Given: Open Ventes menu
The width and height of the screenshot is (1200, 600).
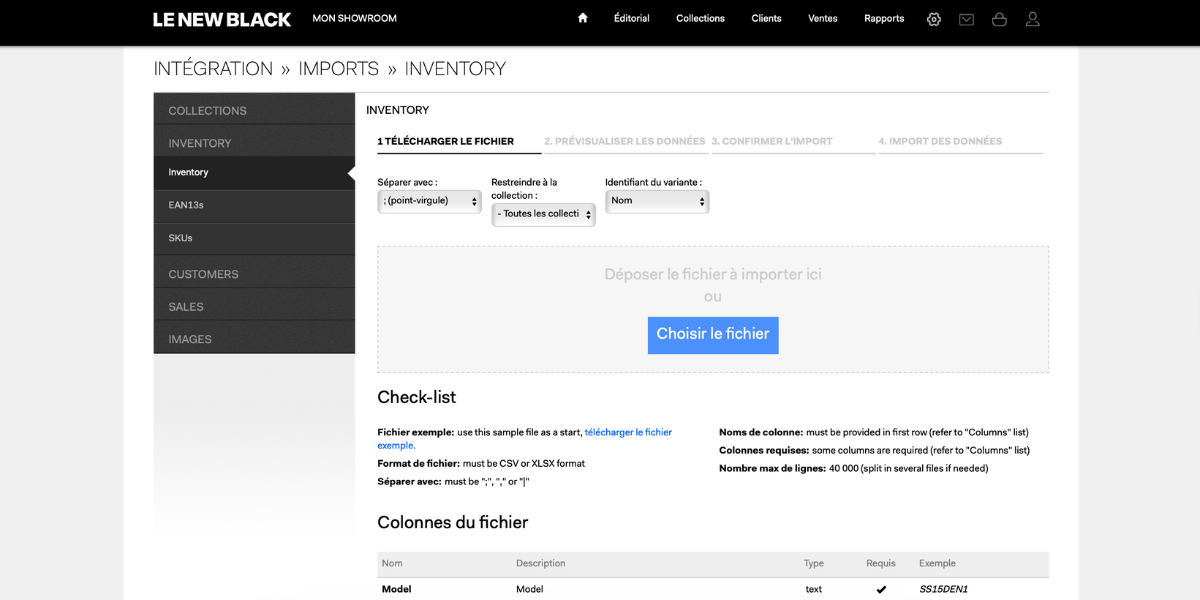Looking at the screenshot, I should pos(823,18).
